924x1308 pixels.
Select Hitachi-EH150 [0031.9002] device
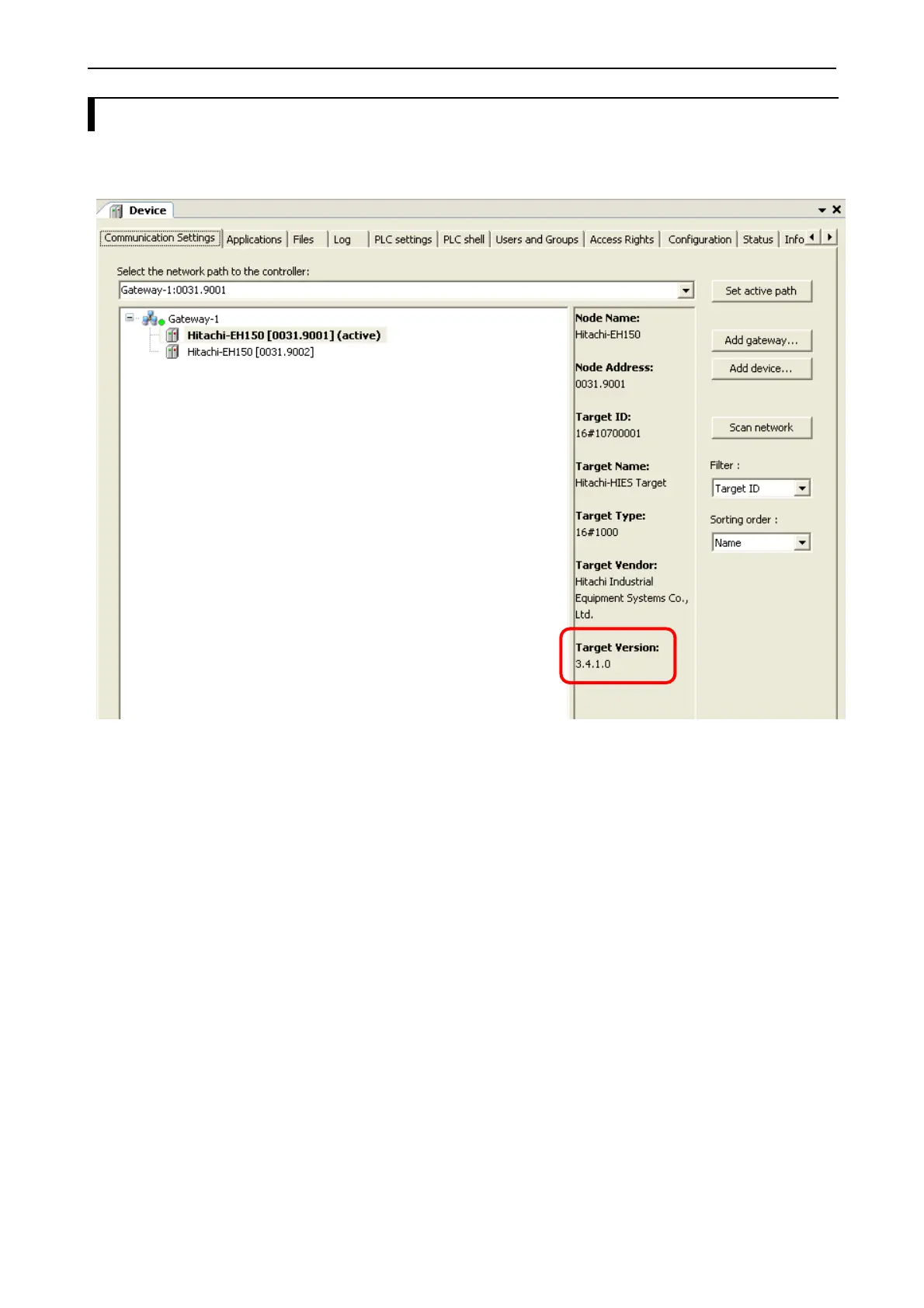pyautogui.click(x=250, y=352)
